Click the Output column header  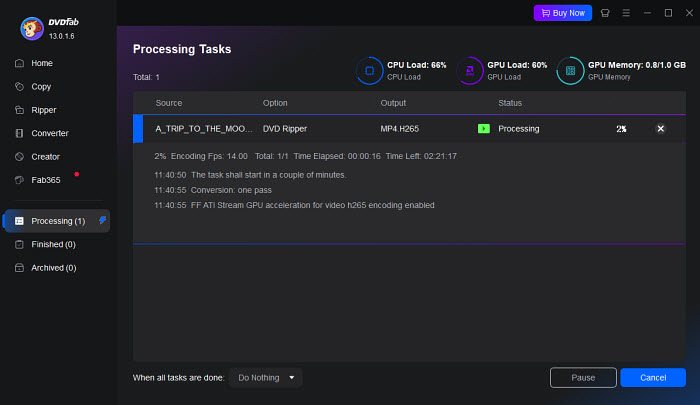click(393, 103)
